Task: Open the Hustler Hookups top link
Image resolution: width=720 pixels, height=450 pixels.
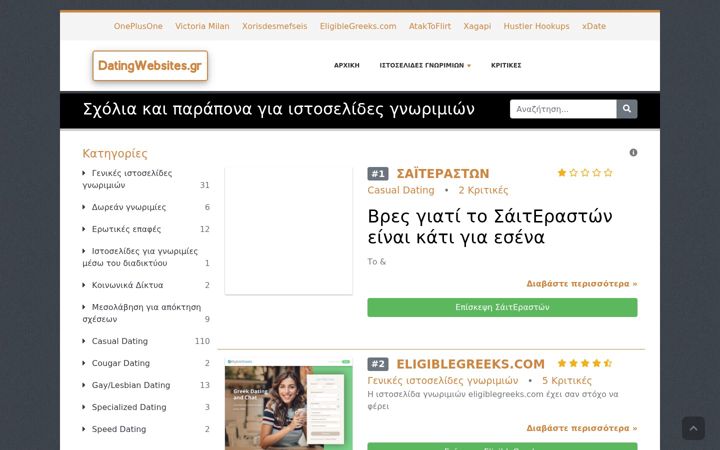Action: pyautogui.click(x=536, y=26)
